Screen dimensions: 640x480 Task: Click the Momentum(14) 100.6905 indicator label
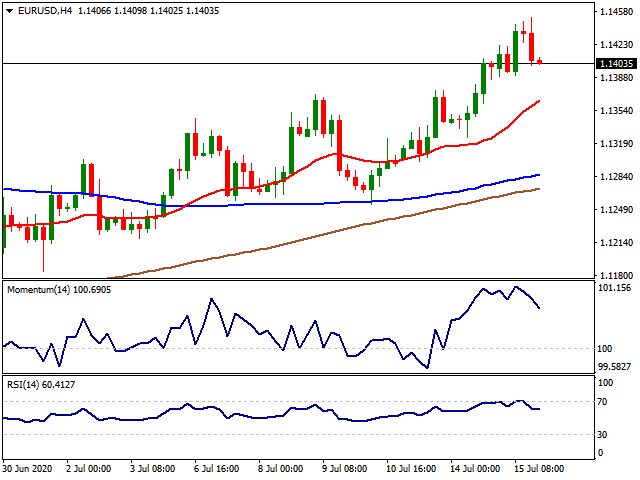pyautogui.click(x=59, y=290)
